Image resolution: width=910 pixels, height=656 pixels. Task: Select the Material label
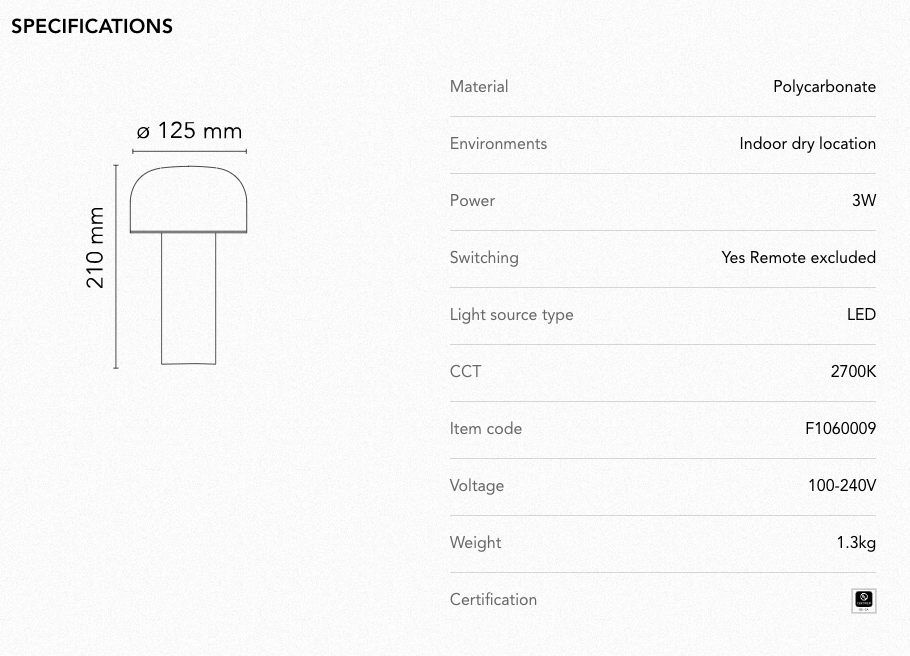coord(479,86)
